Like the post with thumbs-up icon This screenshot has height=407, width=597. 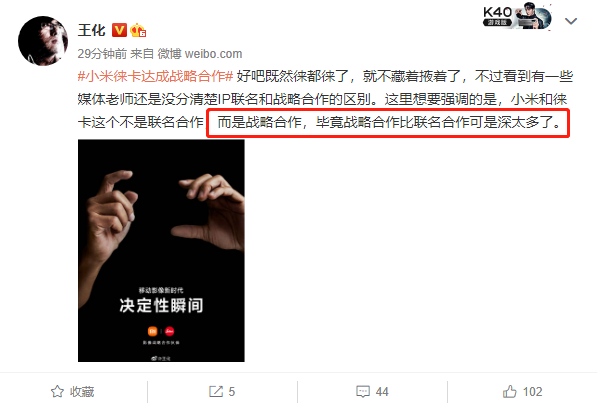pyautogui.click(x=510, y=391)
